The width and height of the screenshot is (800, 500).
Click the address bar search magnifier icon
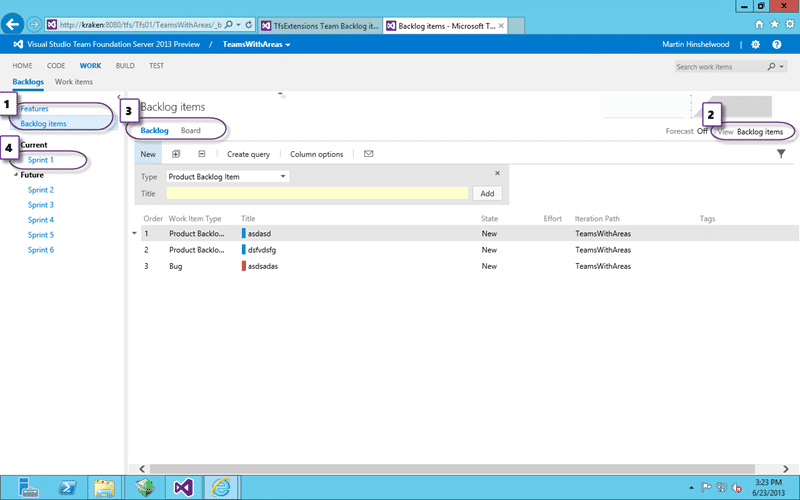click(x=229, y=24)
